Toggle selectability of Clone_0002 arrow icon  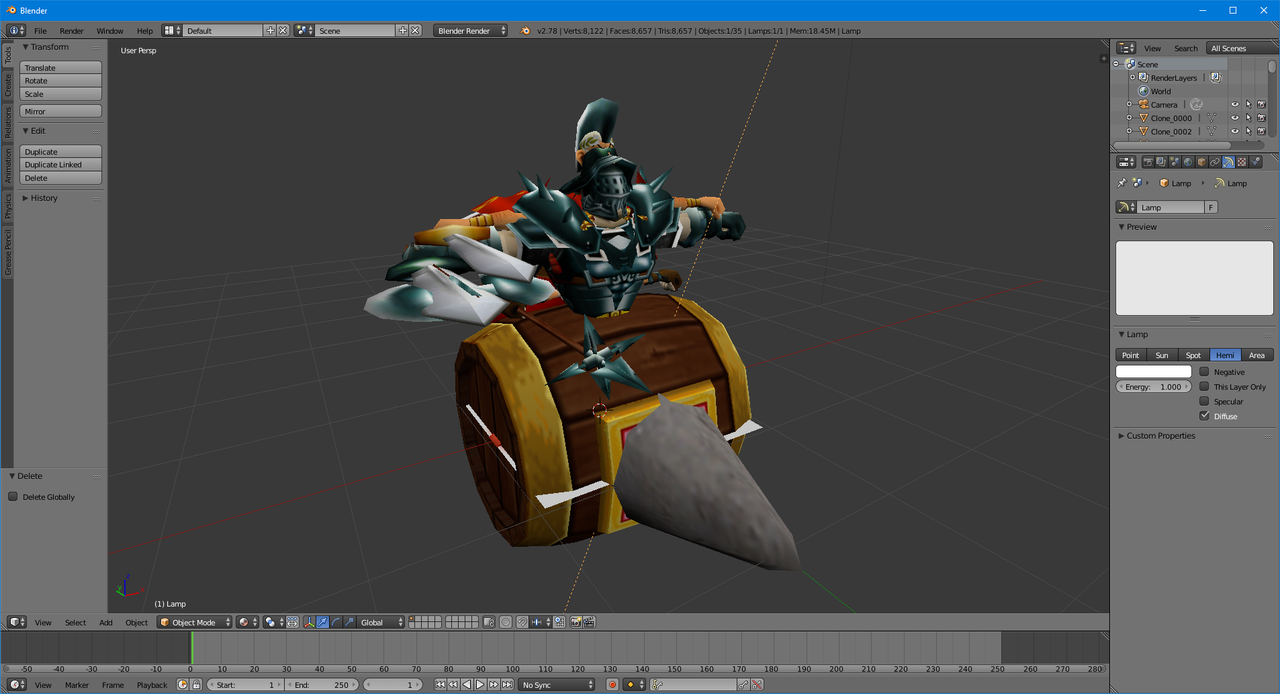pos(1248,131)
